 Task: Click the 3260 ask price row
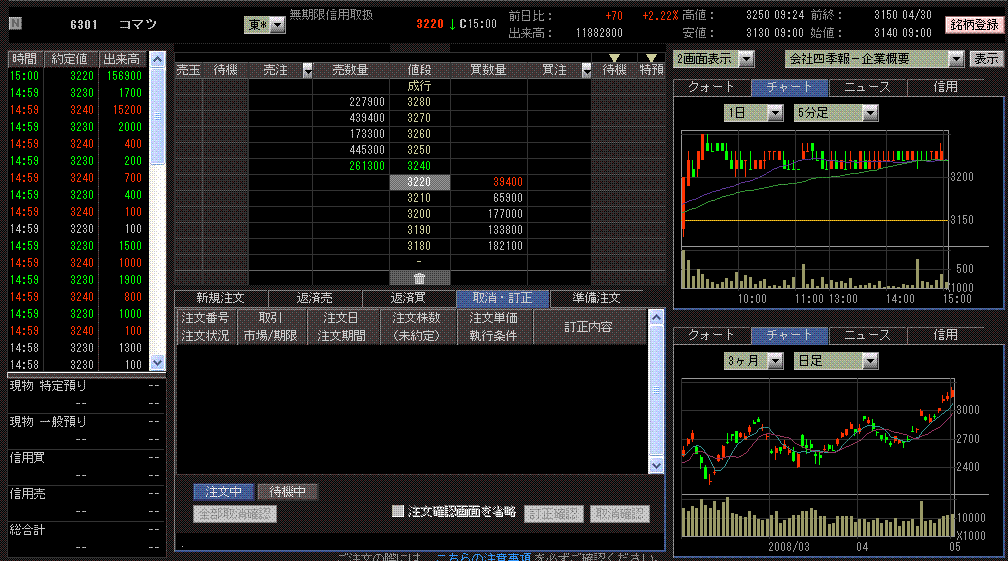click(420, 134)
